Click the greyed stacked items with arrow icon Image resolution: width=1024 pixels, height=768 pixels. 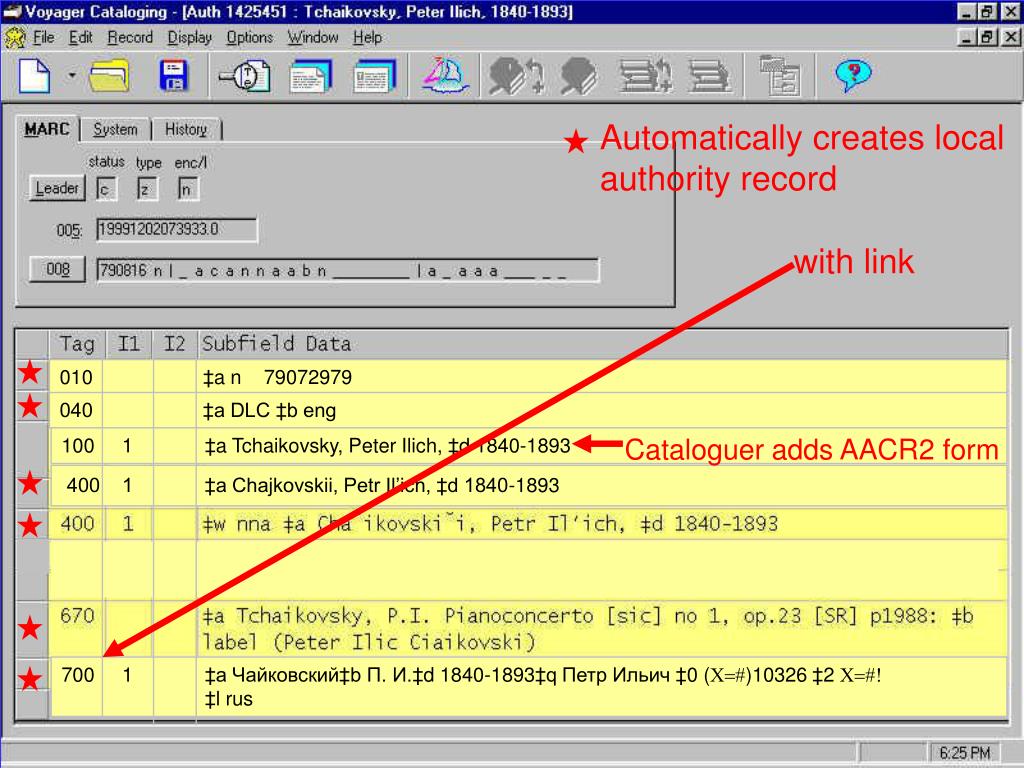coord(645,76)
